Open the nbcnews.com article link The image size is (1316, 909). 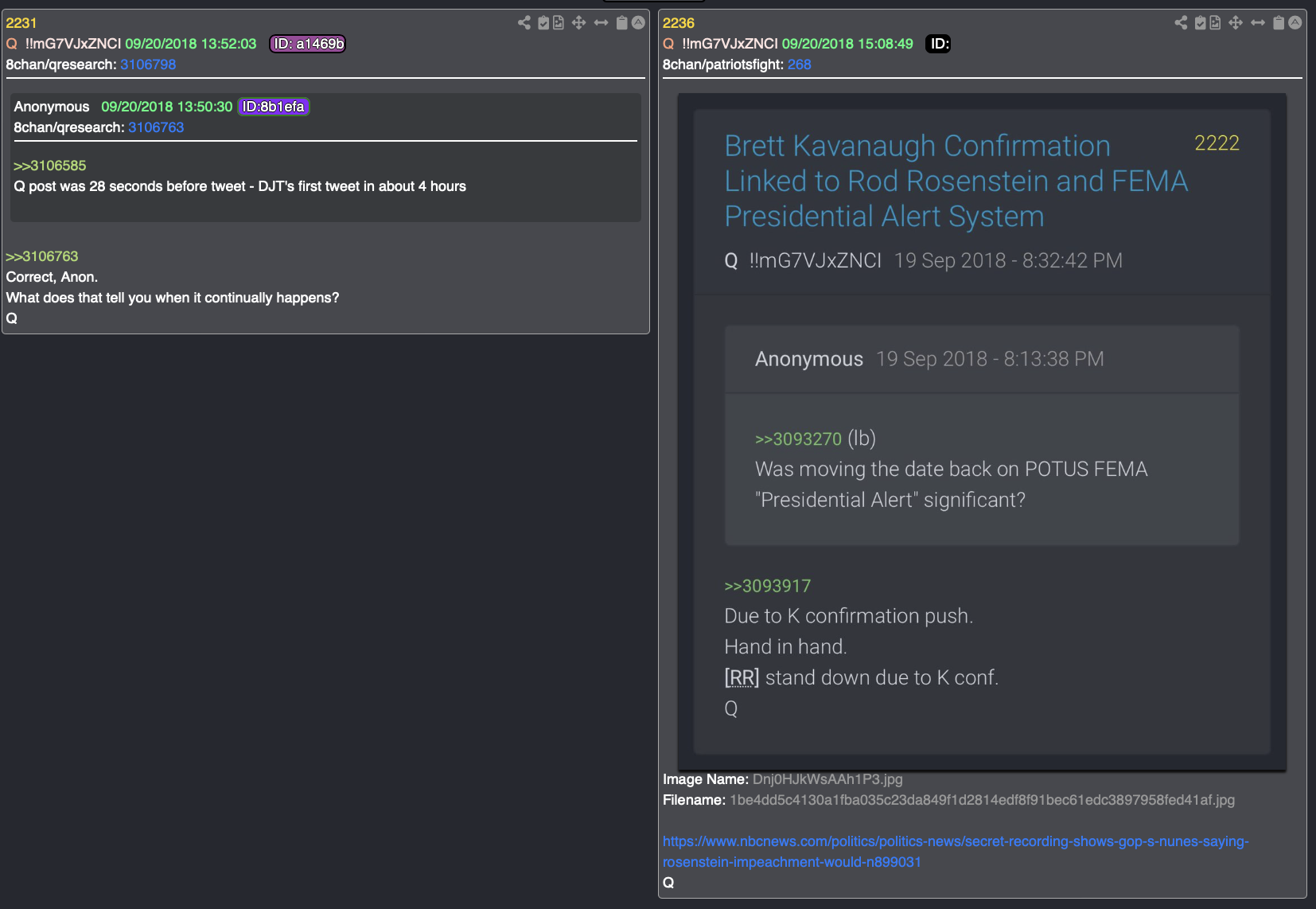pyautogui.click(x=956, y=852)
